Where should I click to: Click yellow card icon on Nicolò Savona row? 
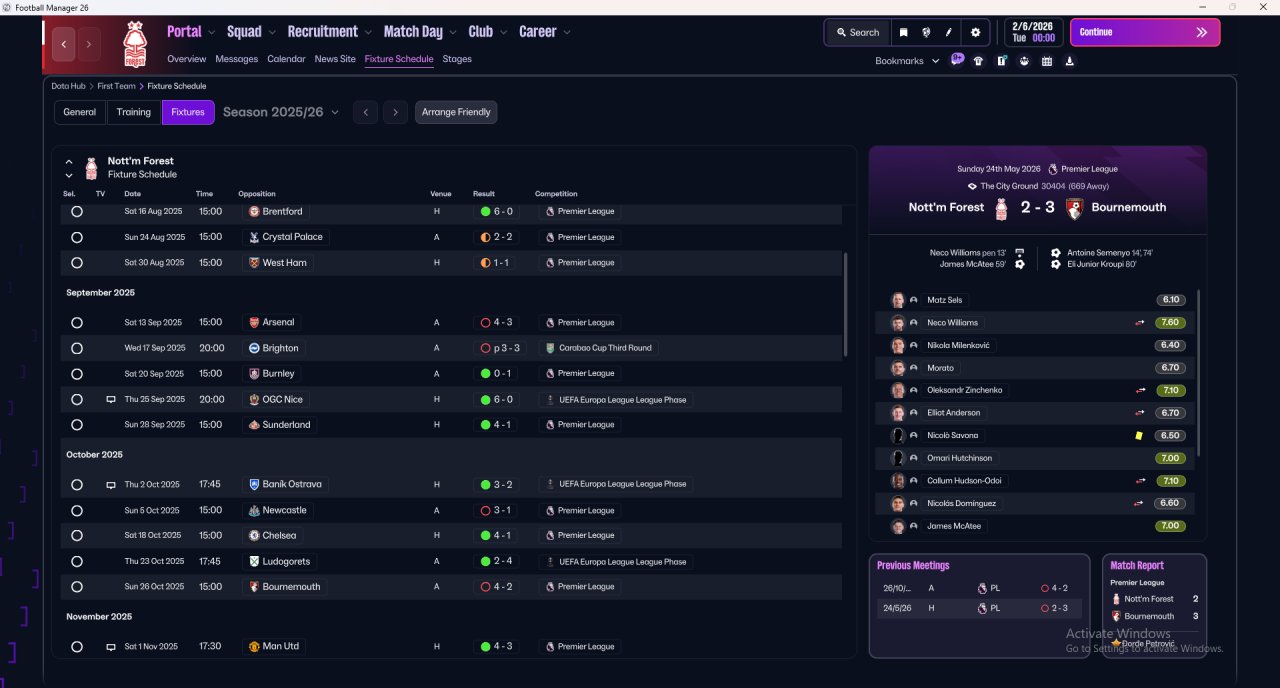(x=1138, y=436)
